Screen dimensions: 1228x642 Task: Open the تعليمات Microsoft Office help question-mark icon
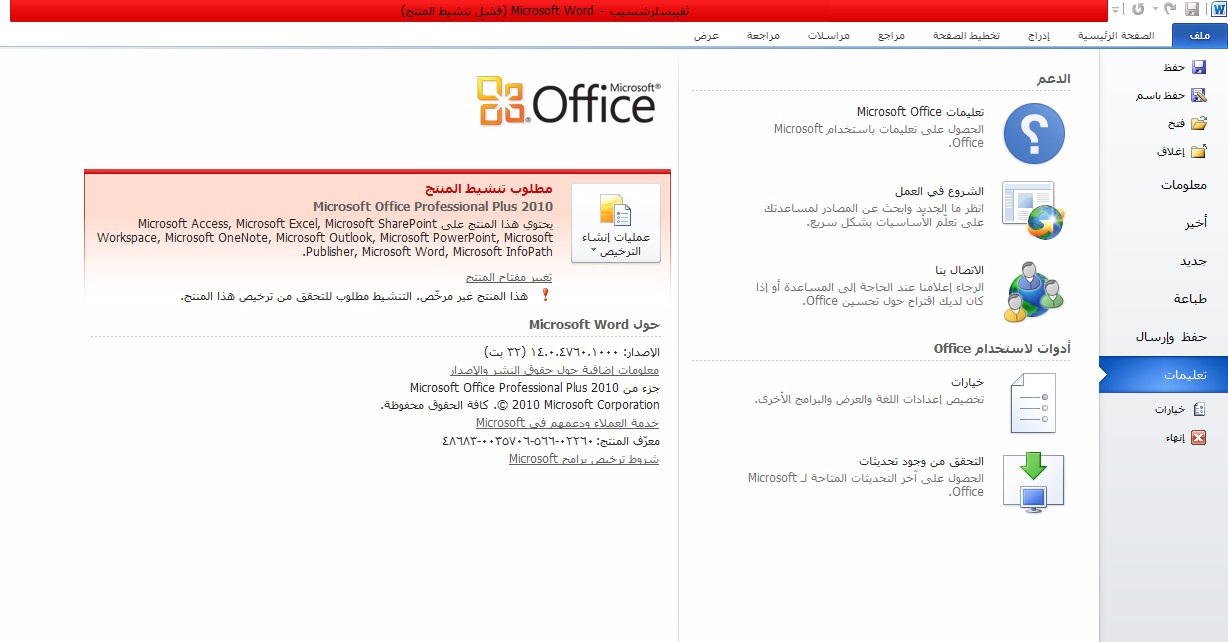pyautogui.click(x=1034, y=134)
